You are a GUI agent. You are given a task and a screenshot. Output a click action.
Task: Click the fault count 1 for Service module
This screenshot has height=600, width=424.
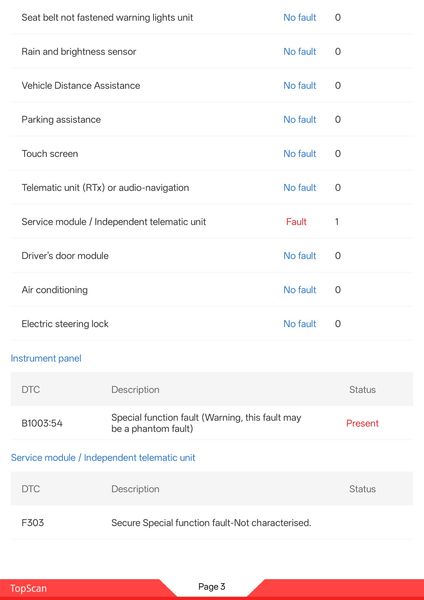[x=337, y=222]
